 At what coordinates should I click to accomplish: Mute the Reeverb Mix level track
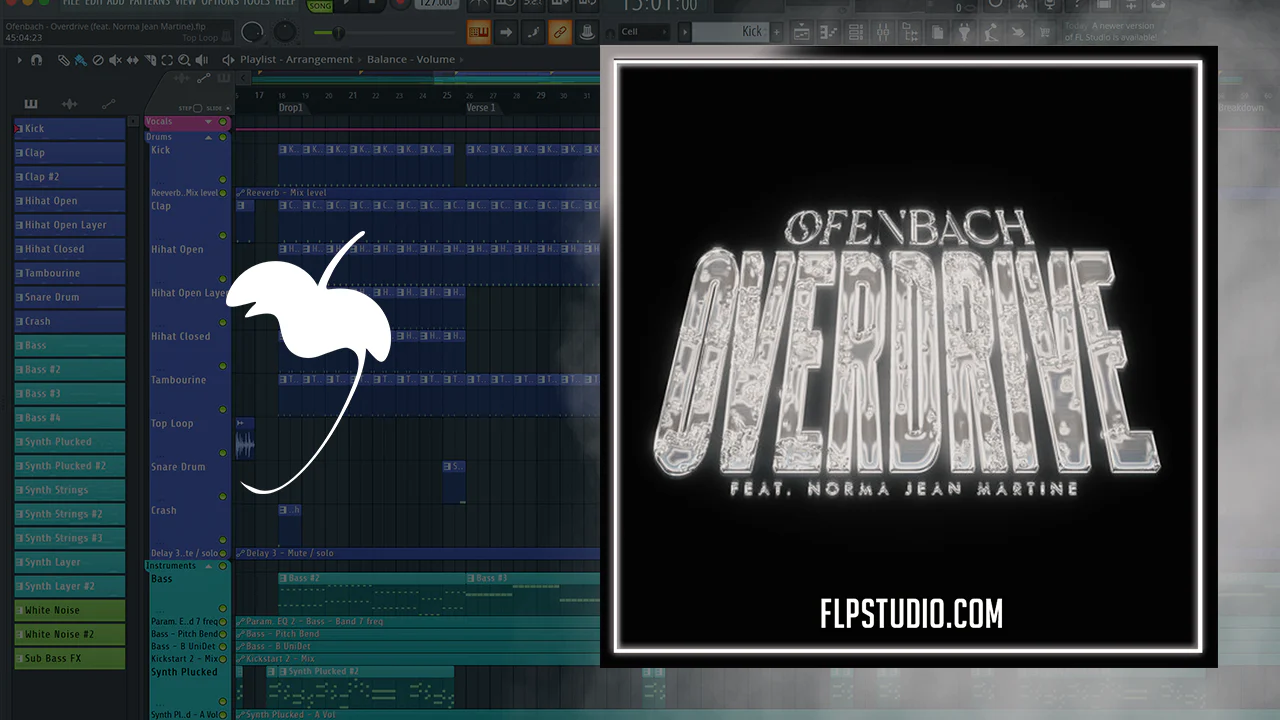[x=222, y=193]
